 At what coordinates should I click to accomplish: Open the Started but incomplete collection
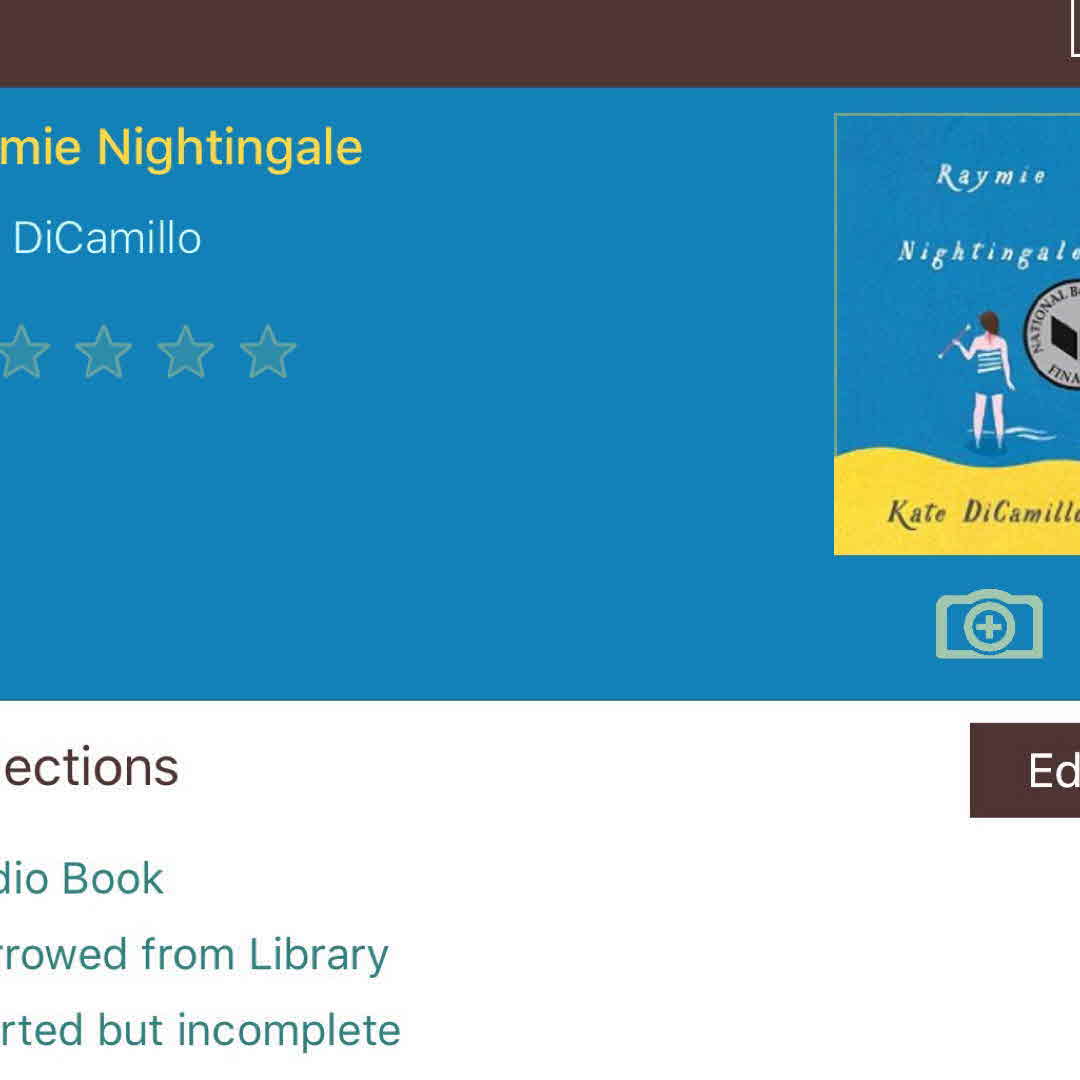click(x=200, y=1031)
